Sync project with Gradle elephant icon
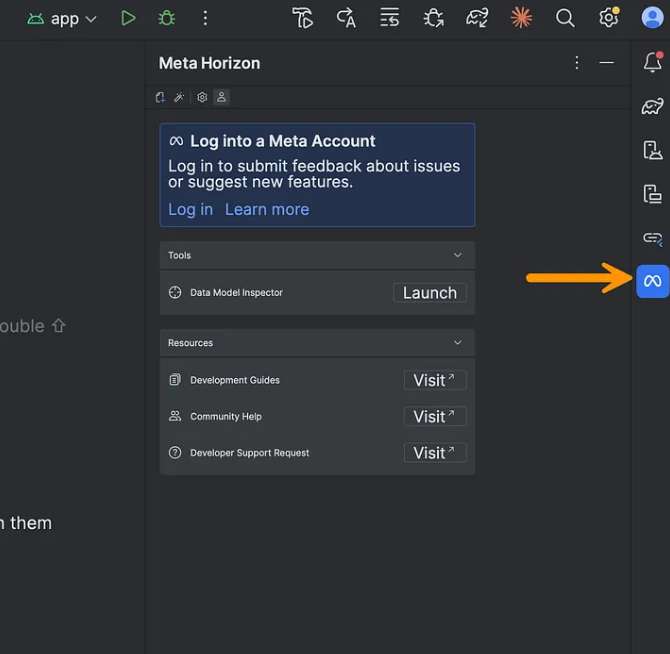Viewport: 670px width, 654px height. point(477,18)
